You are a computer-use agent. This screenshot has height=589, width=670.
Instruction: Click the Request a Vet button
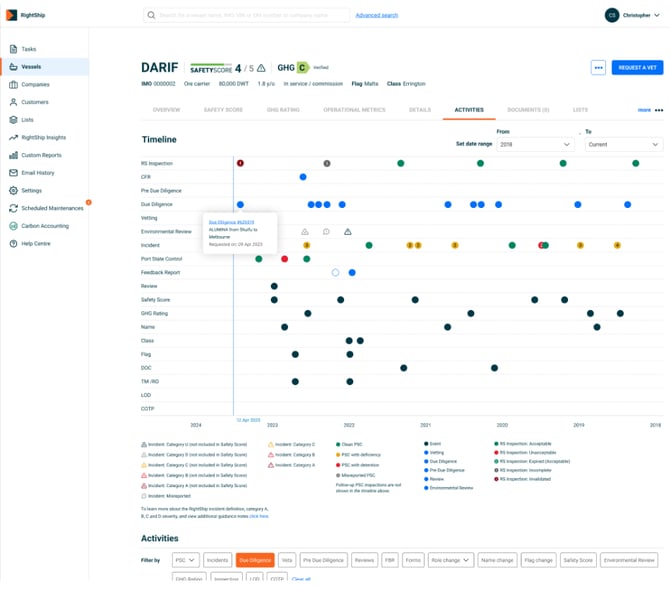pos(636,67)
